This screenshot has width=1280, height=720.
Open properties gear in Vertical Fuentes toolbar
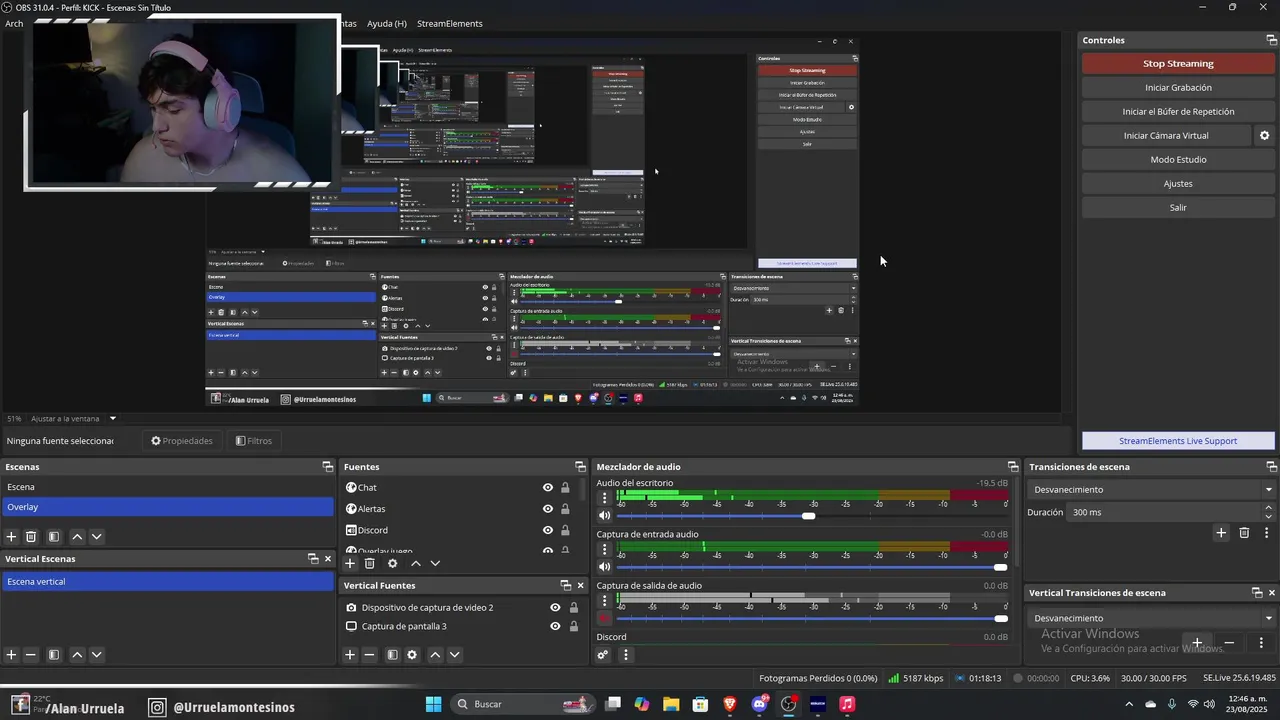click(412, 655)
